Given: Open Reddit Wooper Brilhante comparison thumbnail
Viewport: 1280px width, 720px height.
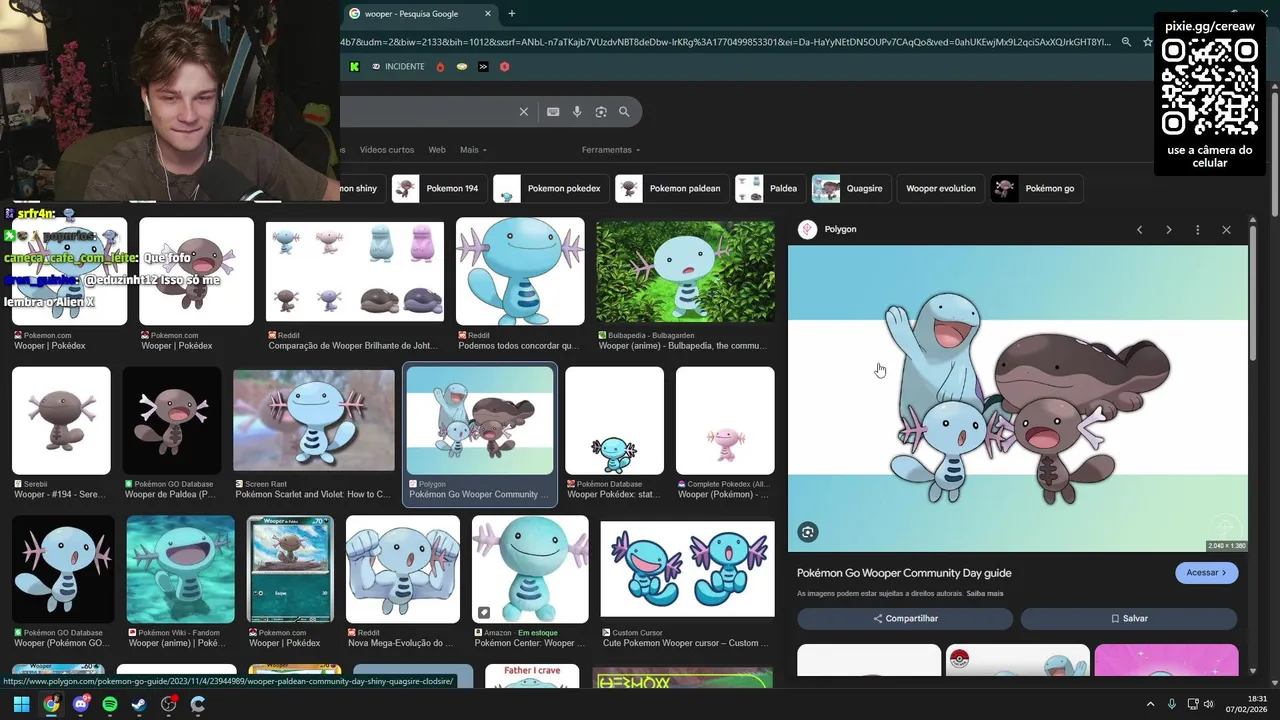Looking at the screenshot, I should click(355, 271).
